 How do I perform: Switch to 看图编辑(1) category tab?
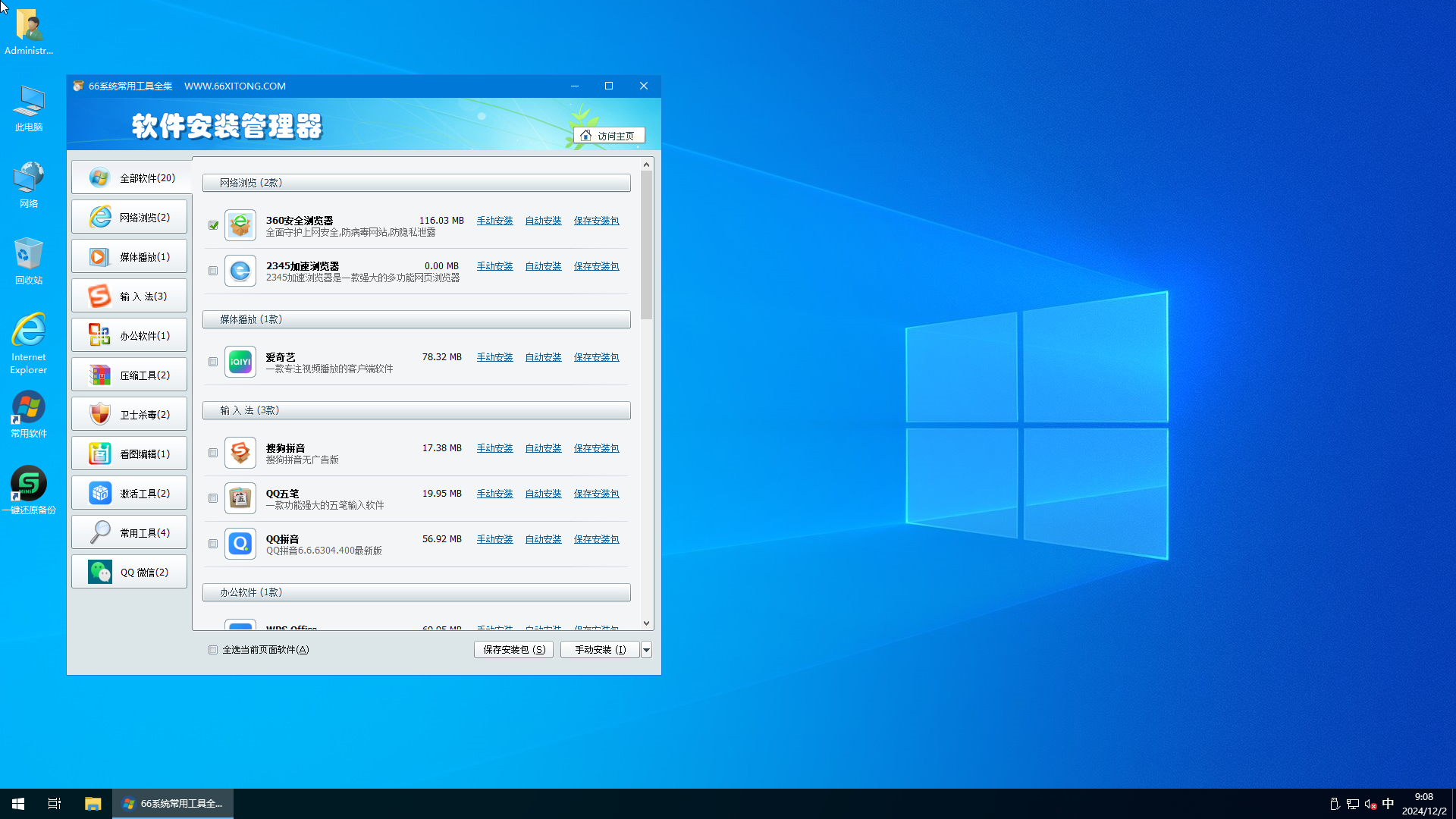point(130,453)
